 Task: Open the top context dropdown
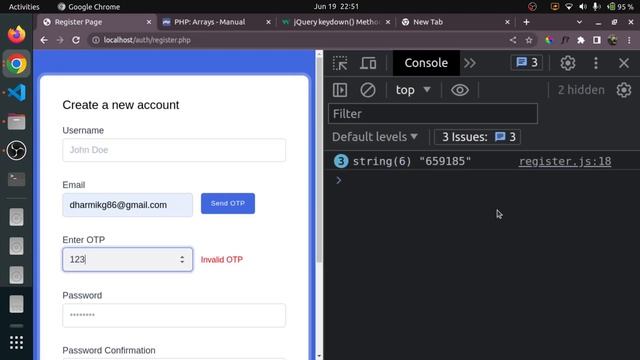pos(413,90)
